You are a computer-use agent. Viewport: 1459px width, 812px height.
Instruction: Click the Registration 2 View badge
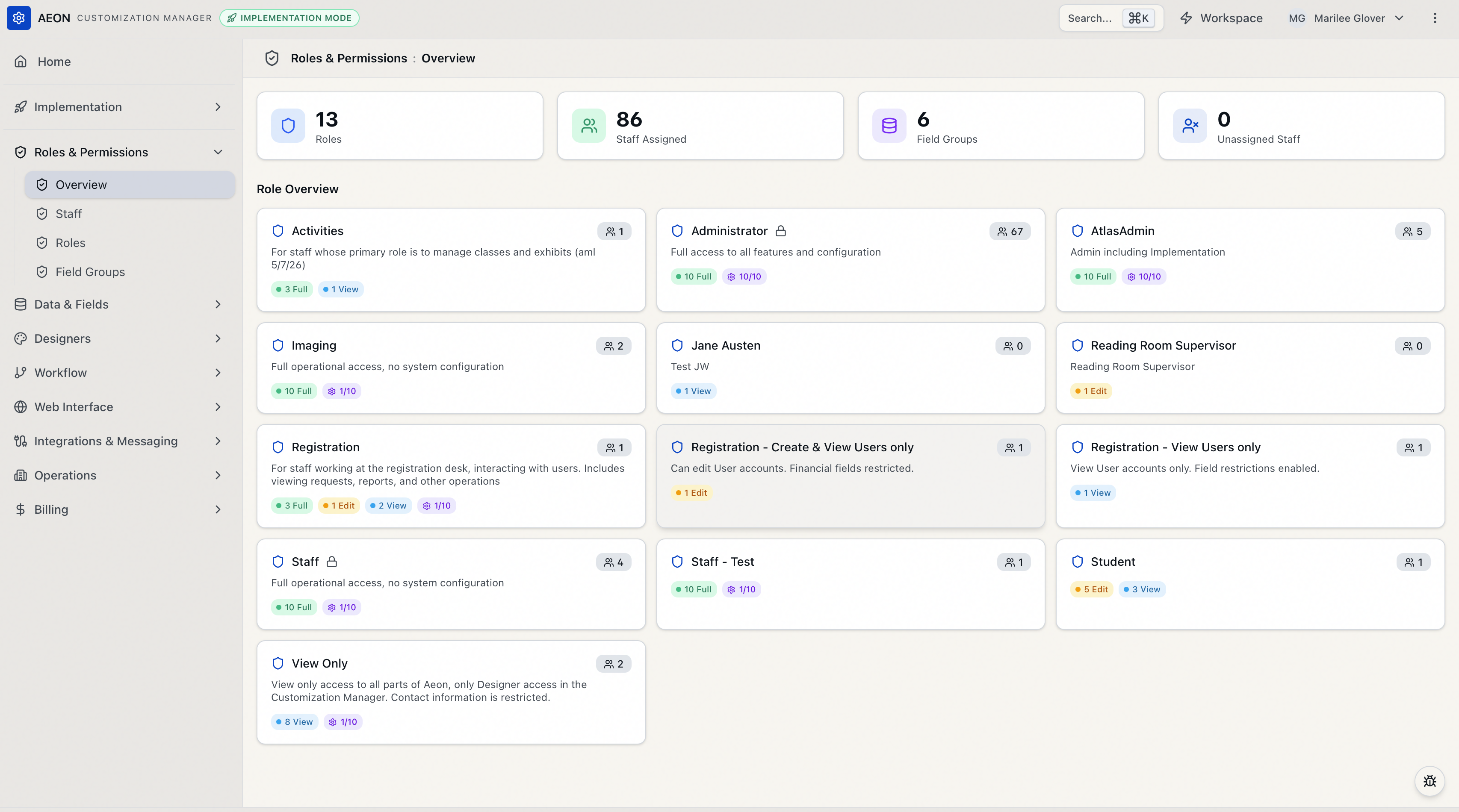(x=389, y=506)
